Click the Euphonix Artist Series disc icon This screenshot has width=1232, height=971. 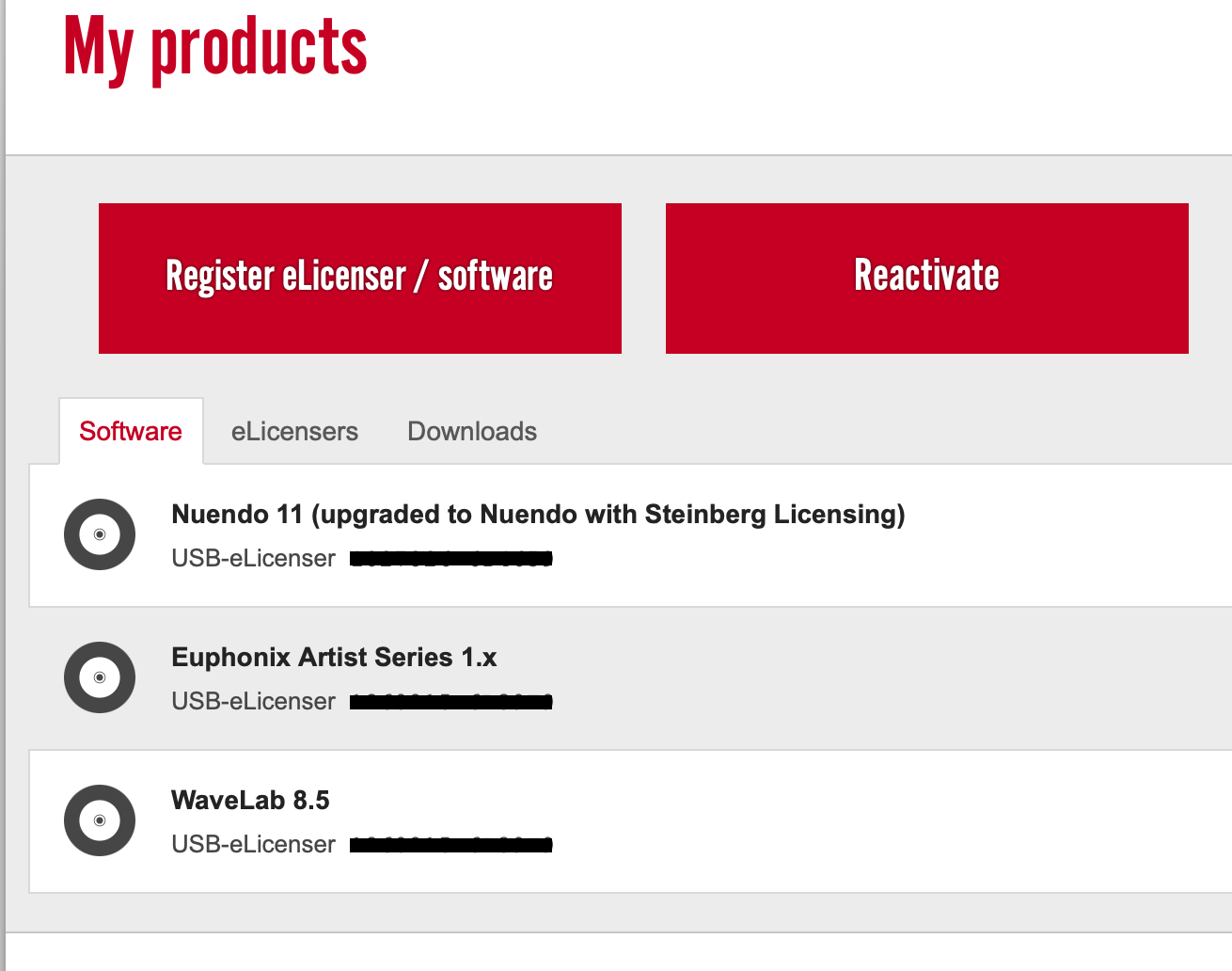(100, 677)
